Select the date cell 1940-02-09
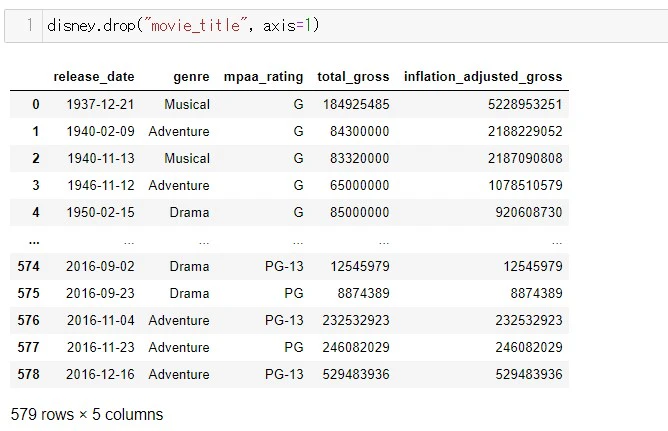The width and height of the screenshot is (668, 431). (x=100, y=131)
